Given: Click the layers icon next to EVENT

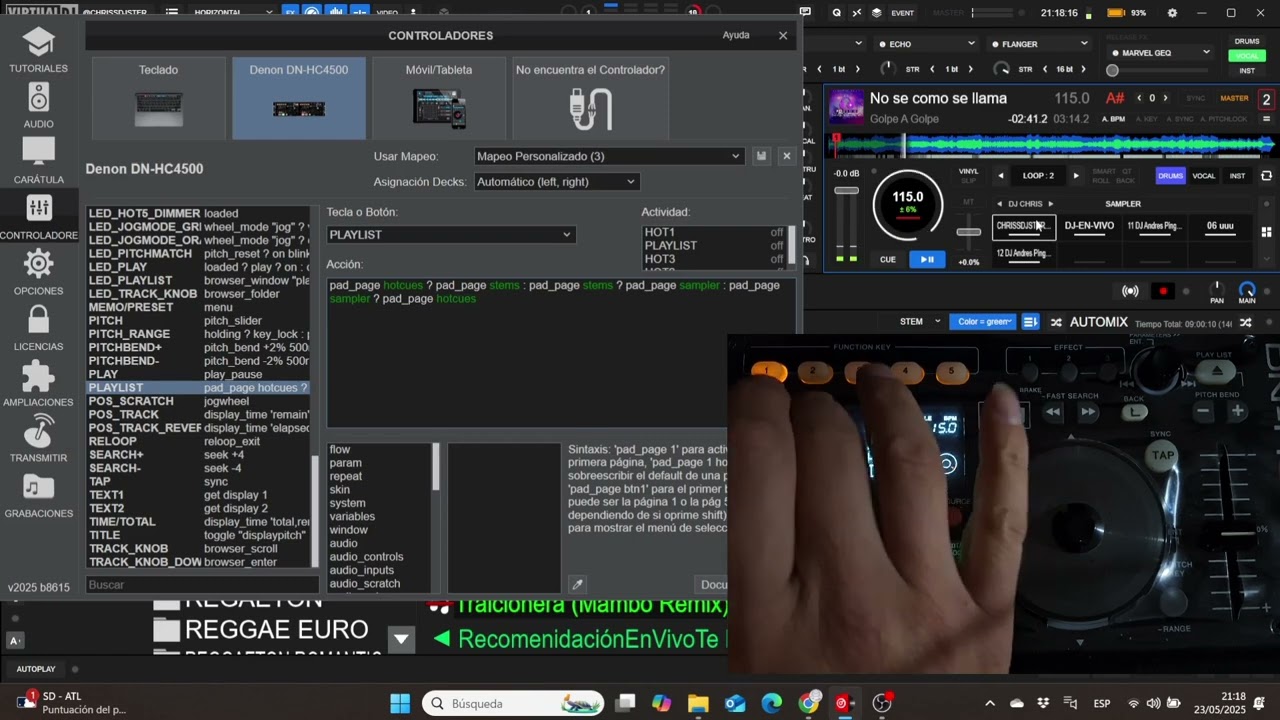Looking at the screenshot, I should point(876,13).
